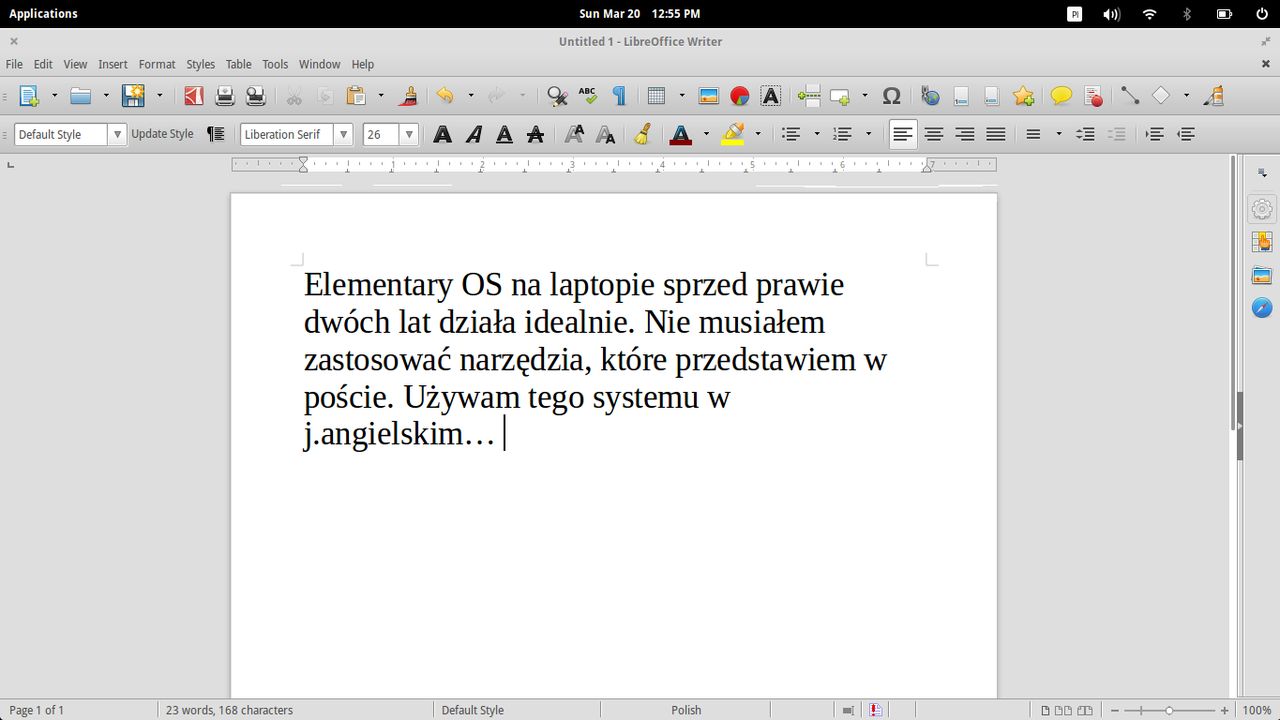Expand the highlighting color dropdown arrow
The image size is (1280, 720).
point(758,134)
